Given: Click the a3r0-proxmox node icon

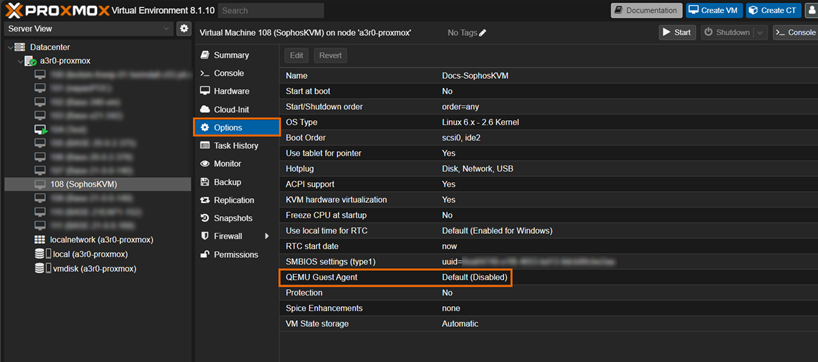Looking at the screenshot, I should pyautogui.click(x=31, y=61).
